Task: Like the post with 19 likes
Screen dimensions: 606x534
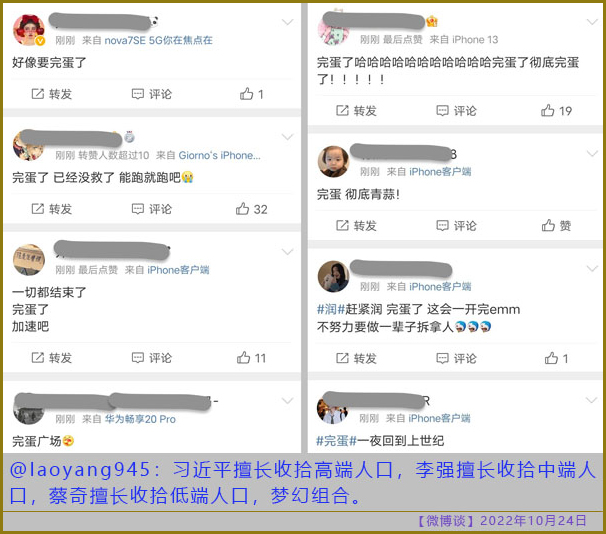Action: pos(556,111)
